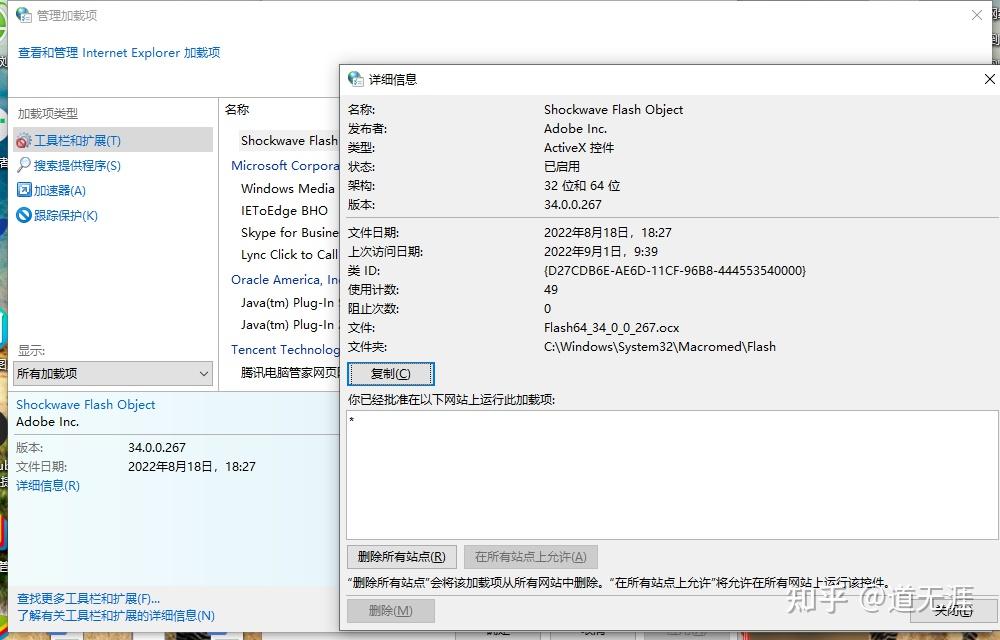Click the accelerator icon beside 加速器

pos(24,190)
